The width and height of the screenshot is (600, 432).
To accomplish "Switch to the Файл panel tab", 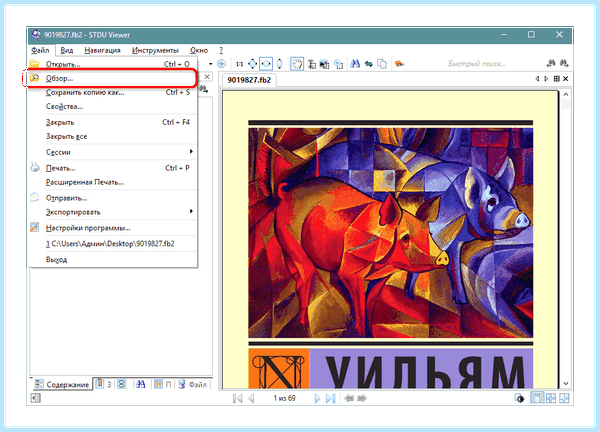I will pyautogui.click(x=192, y=384).
